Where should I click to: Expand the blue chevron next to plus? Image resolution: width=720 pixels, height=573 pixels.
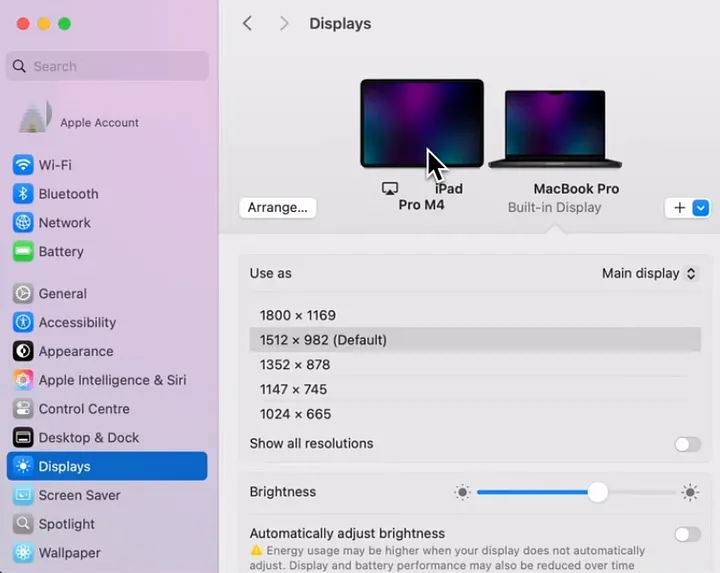tap(701, 208)
